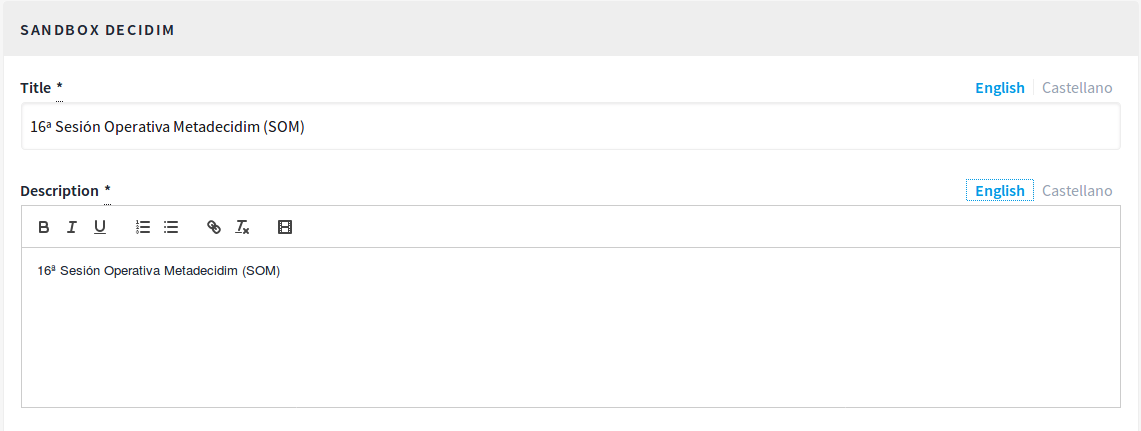Toggle underline formatting in the editor toolbar

100,227
